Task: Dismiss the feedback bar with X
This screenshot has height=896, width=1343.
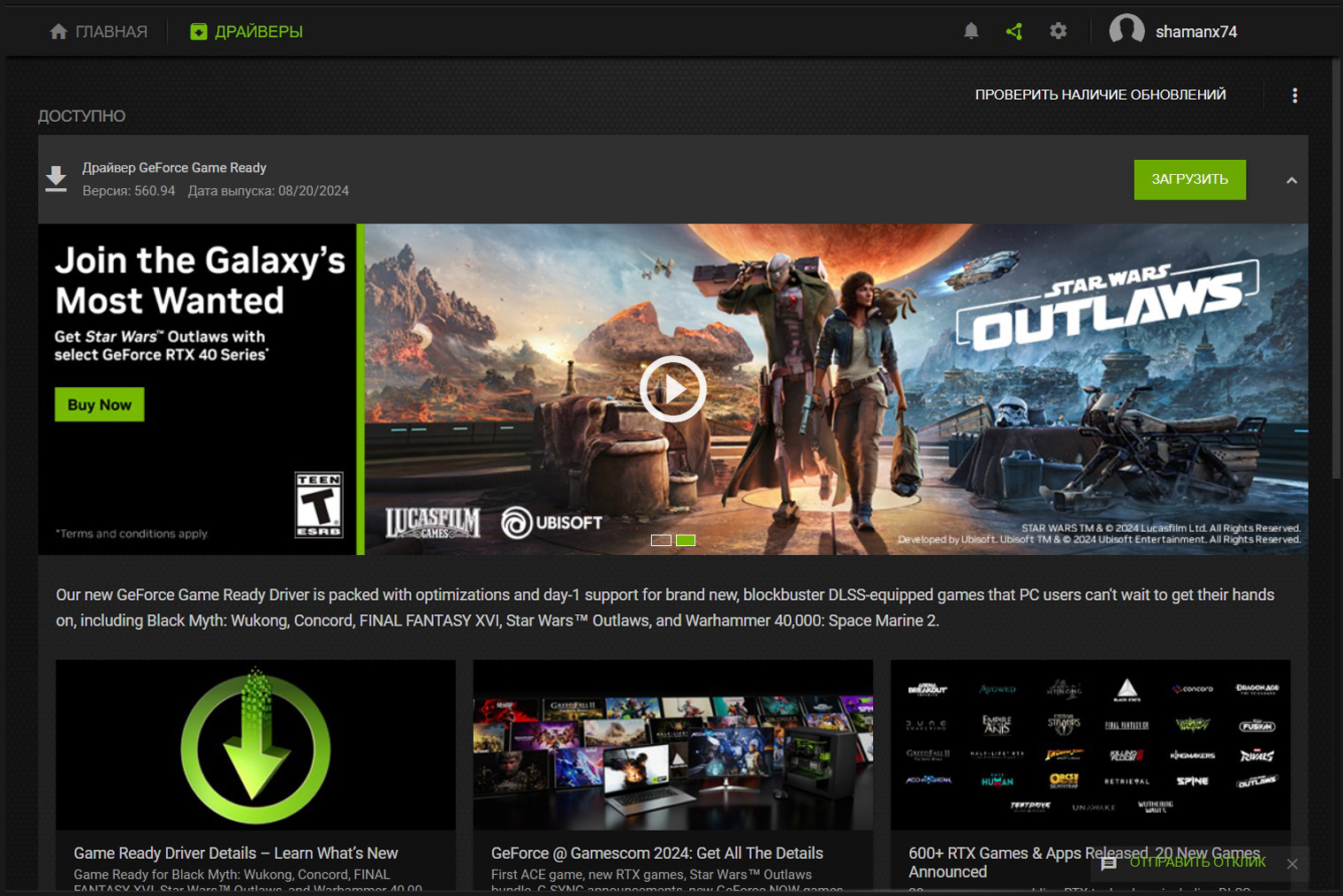Action: (x=1293, y=864)
